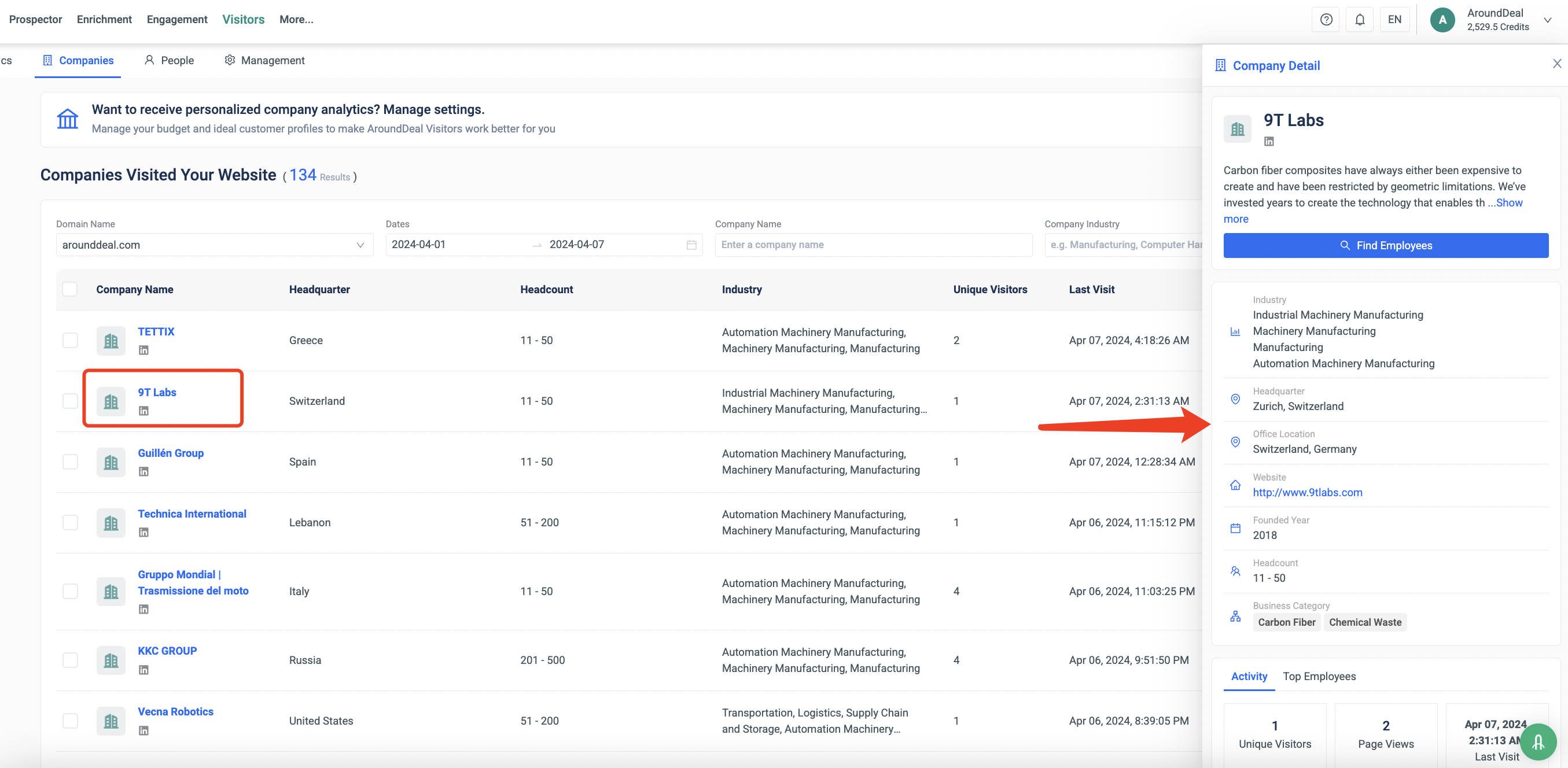Expand the Domain Name dropdown
Image resolution: width=1568 pixels, height=768 pixels.
[360, 245]
